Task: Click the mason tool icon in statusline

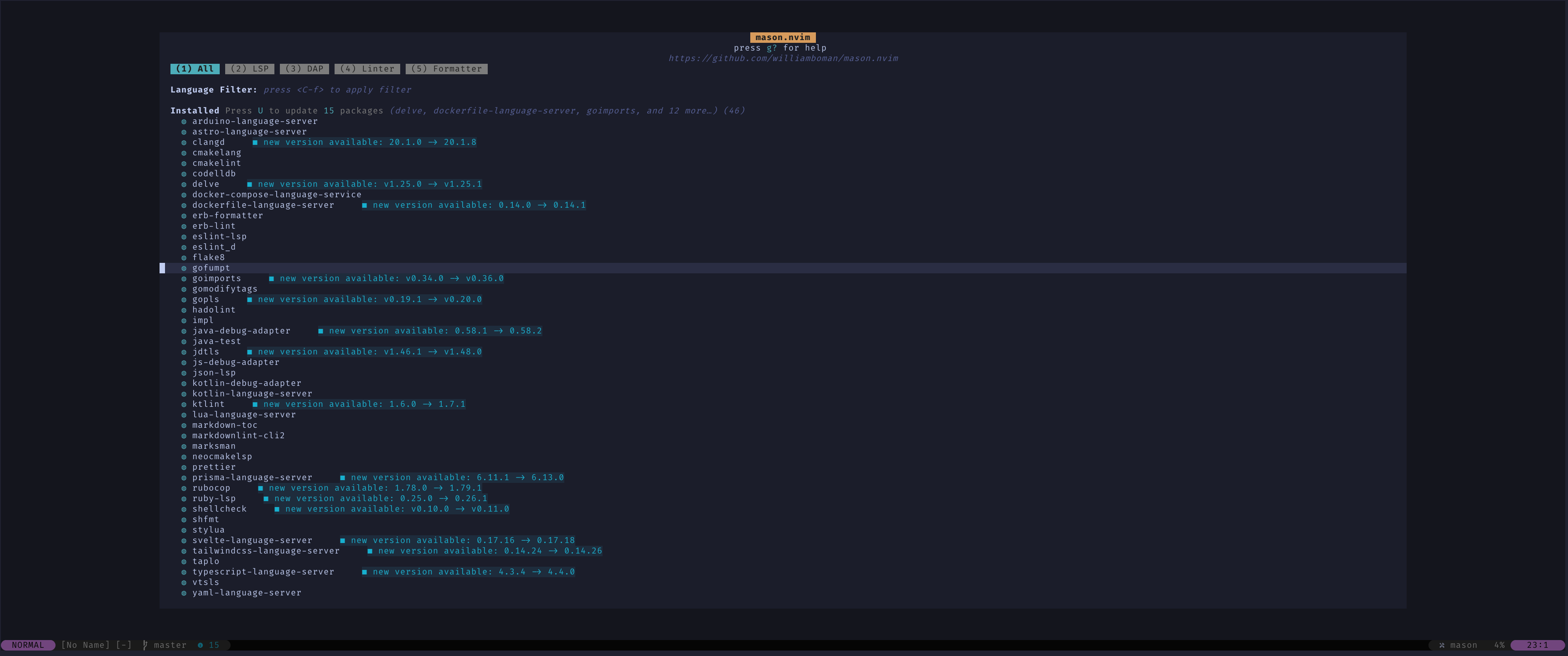Action: point(1441,645)
